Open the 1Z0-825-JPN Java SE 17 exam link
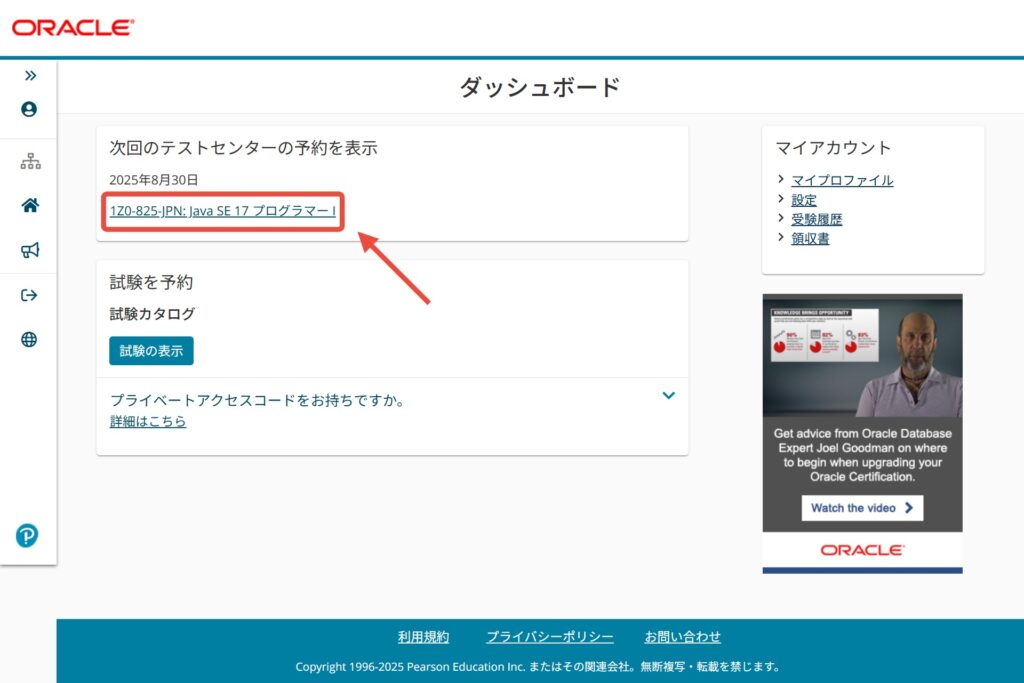This screenshot has width=1024, height=683. tap(222, 211)
